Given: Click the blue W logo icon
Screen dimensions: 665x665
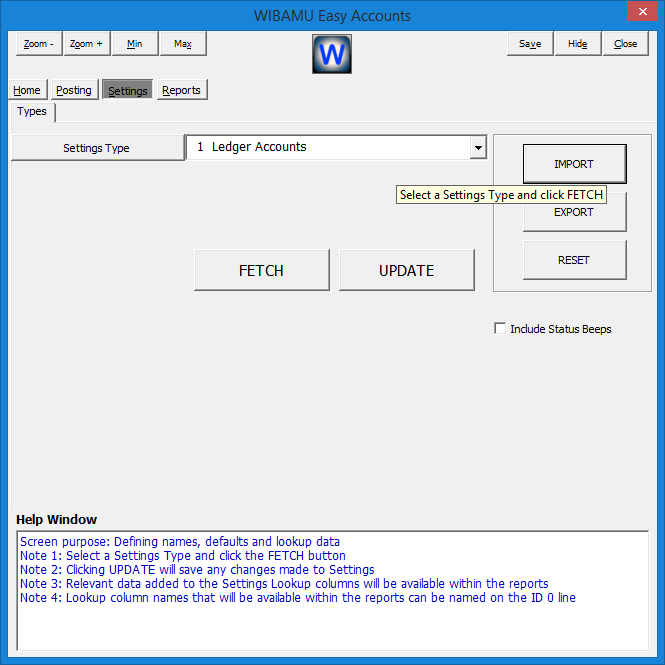Looking at the screenshot, I should coord(332,54).
